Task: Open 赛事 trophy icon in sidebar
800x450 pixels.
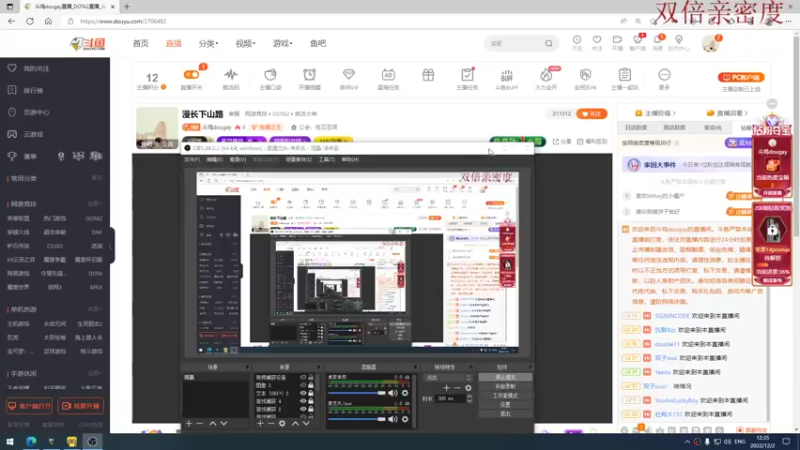Action: (12, 156)
